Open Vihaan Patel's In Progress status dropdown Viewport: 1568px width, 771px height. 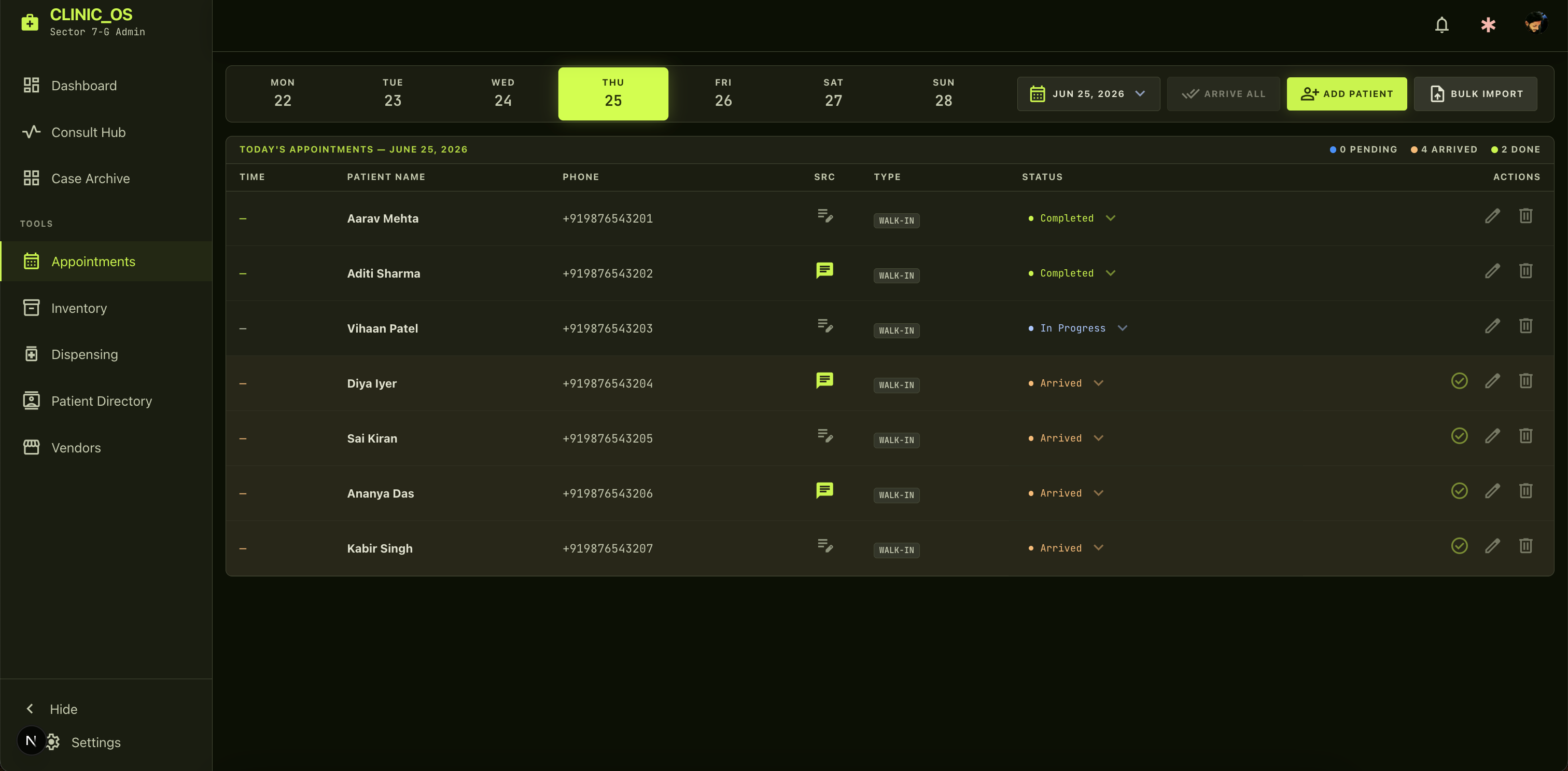click(1078, 328)
